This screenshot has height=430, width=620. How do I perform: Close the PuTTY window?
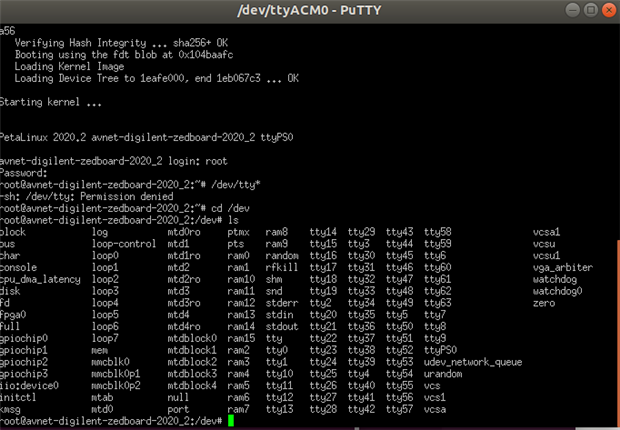coord(609,10)
